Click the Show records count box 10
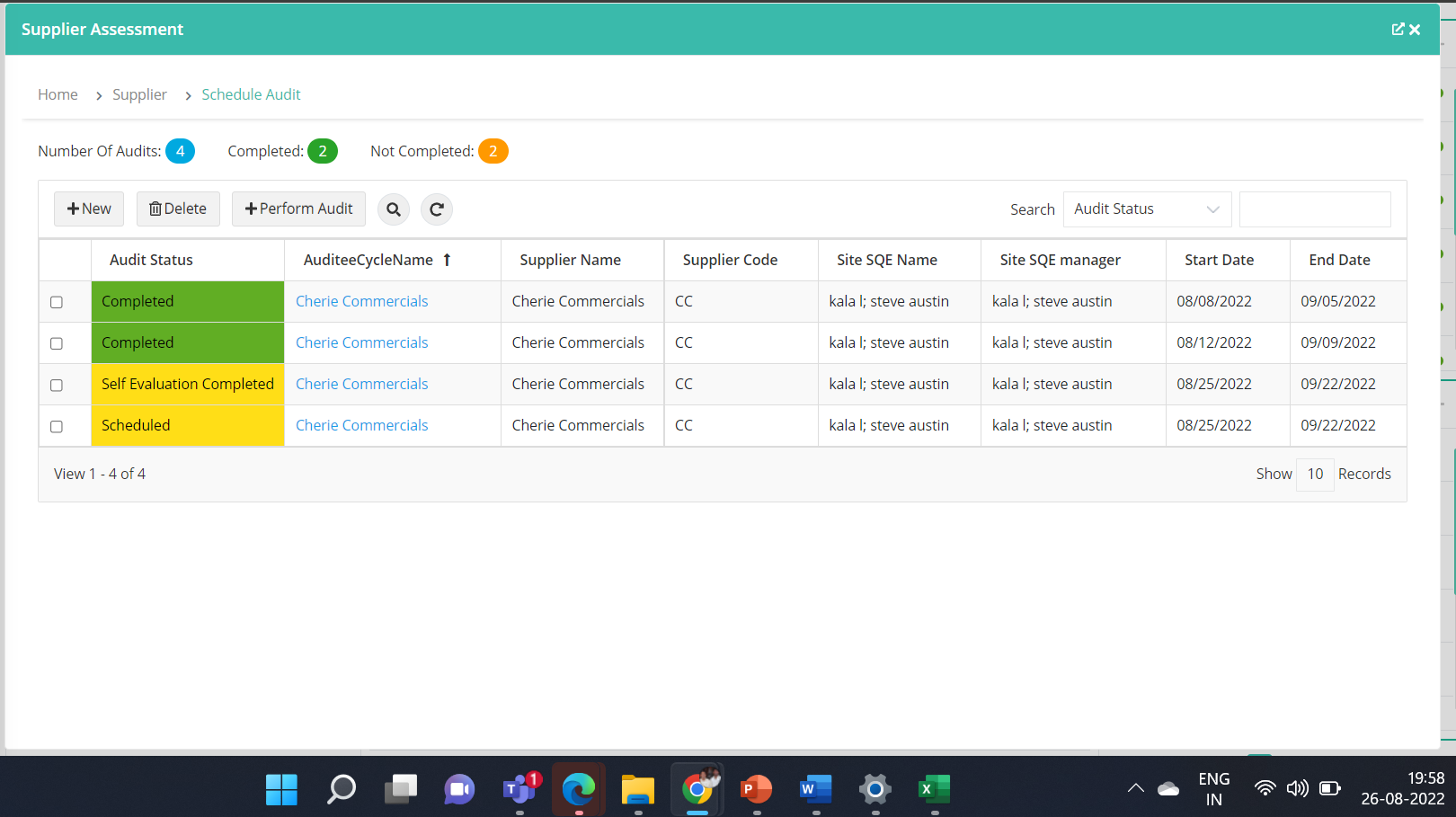This screenshot has height=817, width=1456. (1315, 474)
